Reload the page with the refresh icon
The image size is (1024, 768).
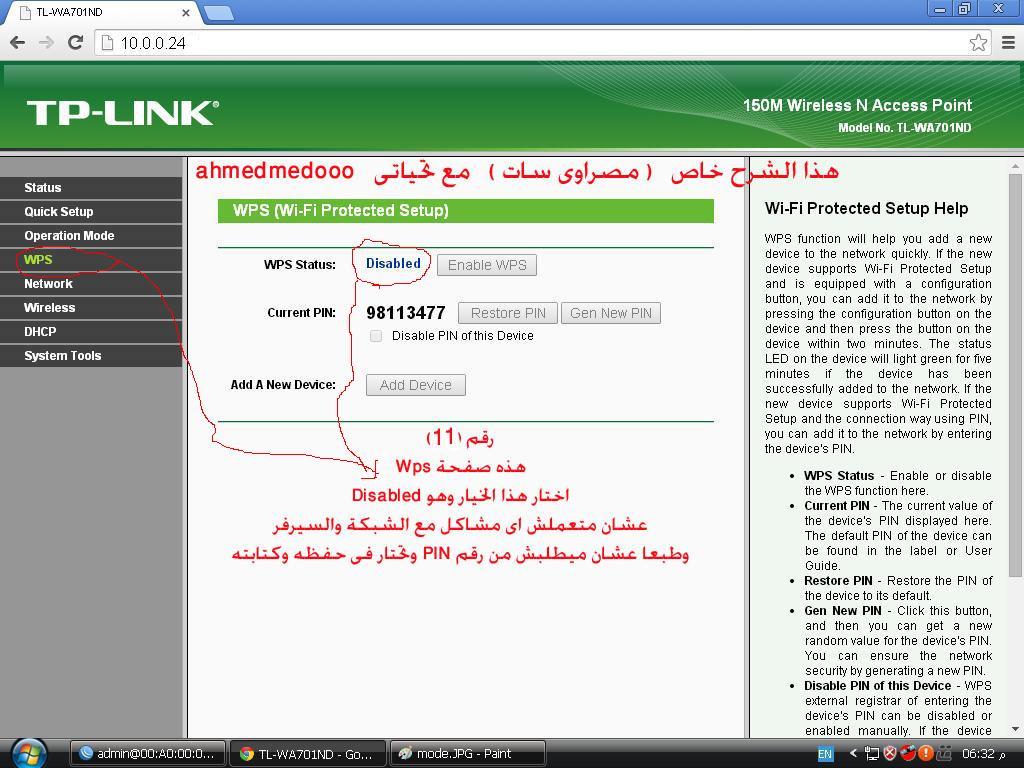pyautogui.click(x=76, y=43)
